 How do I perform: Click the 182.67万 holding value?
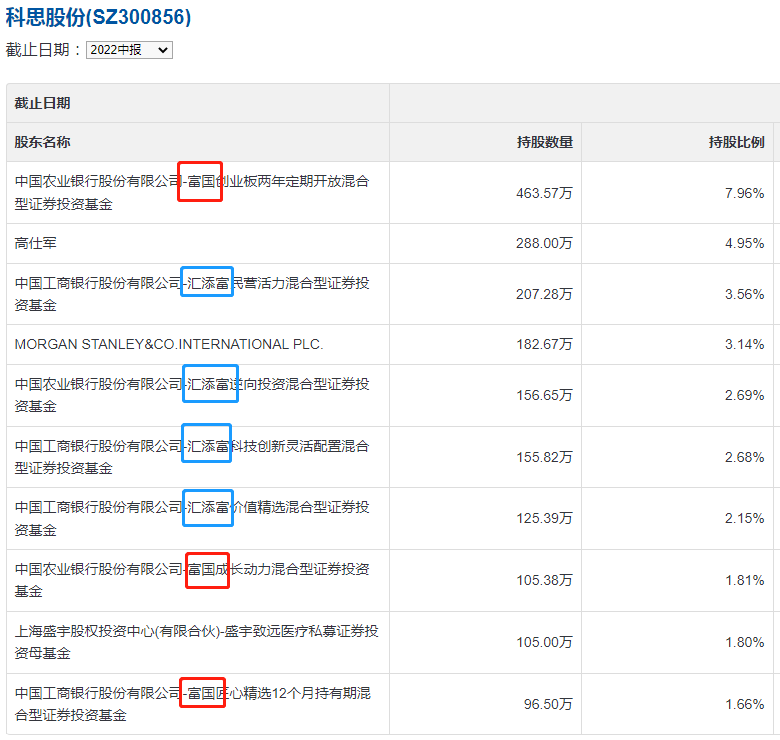coord(544,344)
